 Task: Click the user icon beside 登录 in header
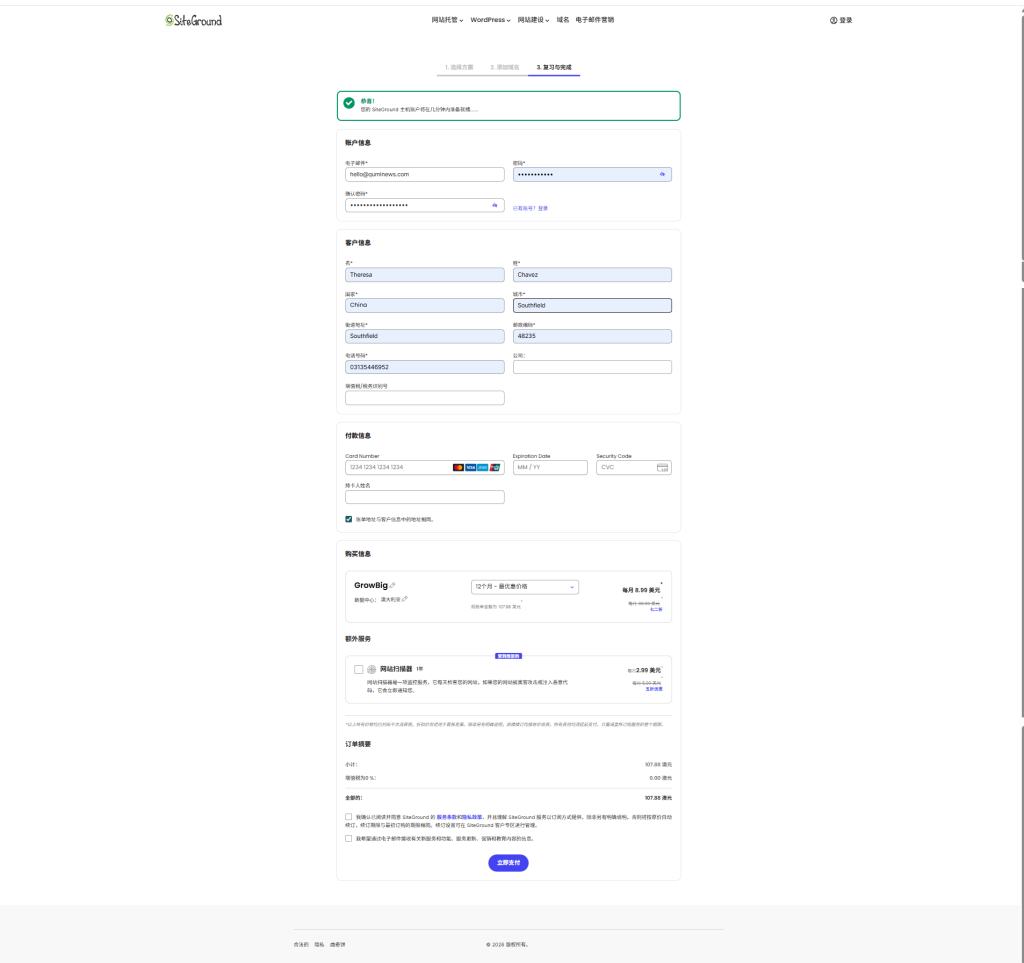click(833, 20)
